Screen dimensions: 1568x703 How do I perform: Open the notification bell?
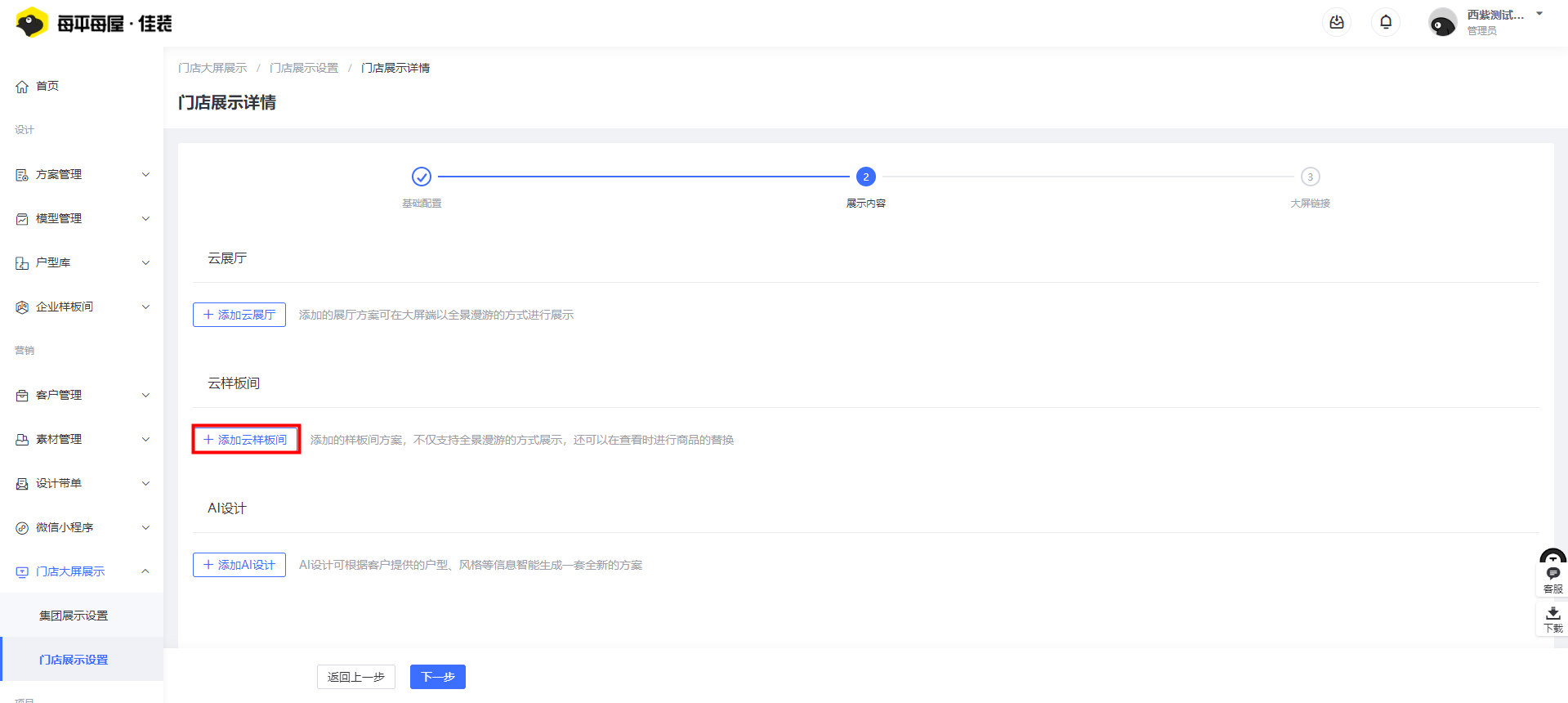pyautogui.click(x=1386, y=22)
